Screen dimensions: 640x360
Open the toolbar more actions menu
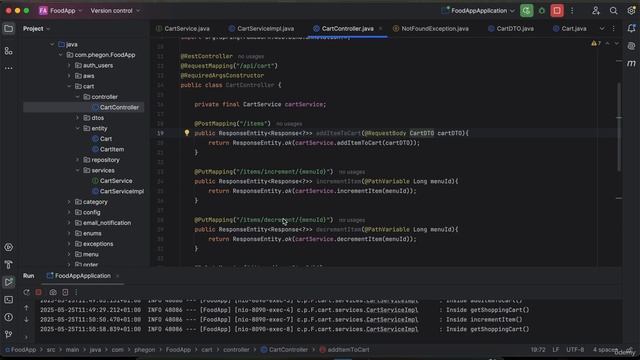click(572, 11)
